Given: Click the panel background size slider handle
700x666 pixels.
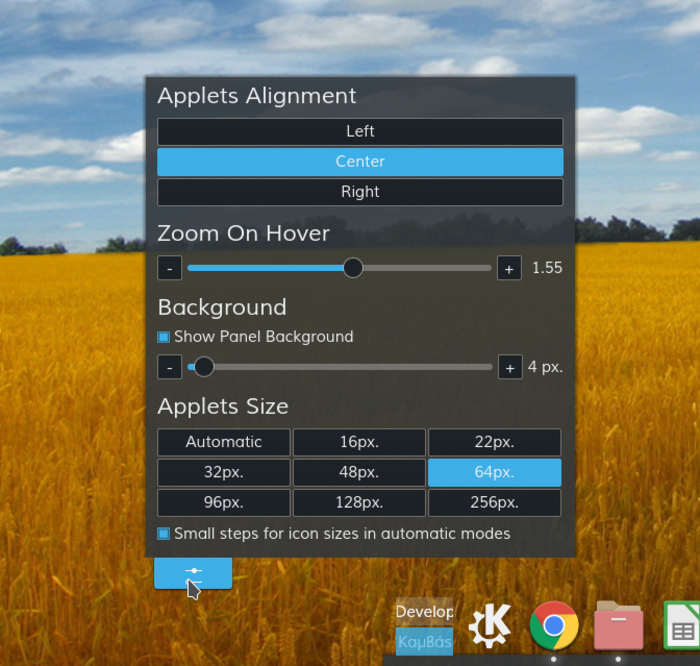Looking at the screenshot, I should coord(204,367).
